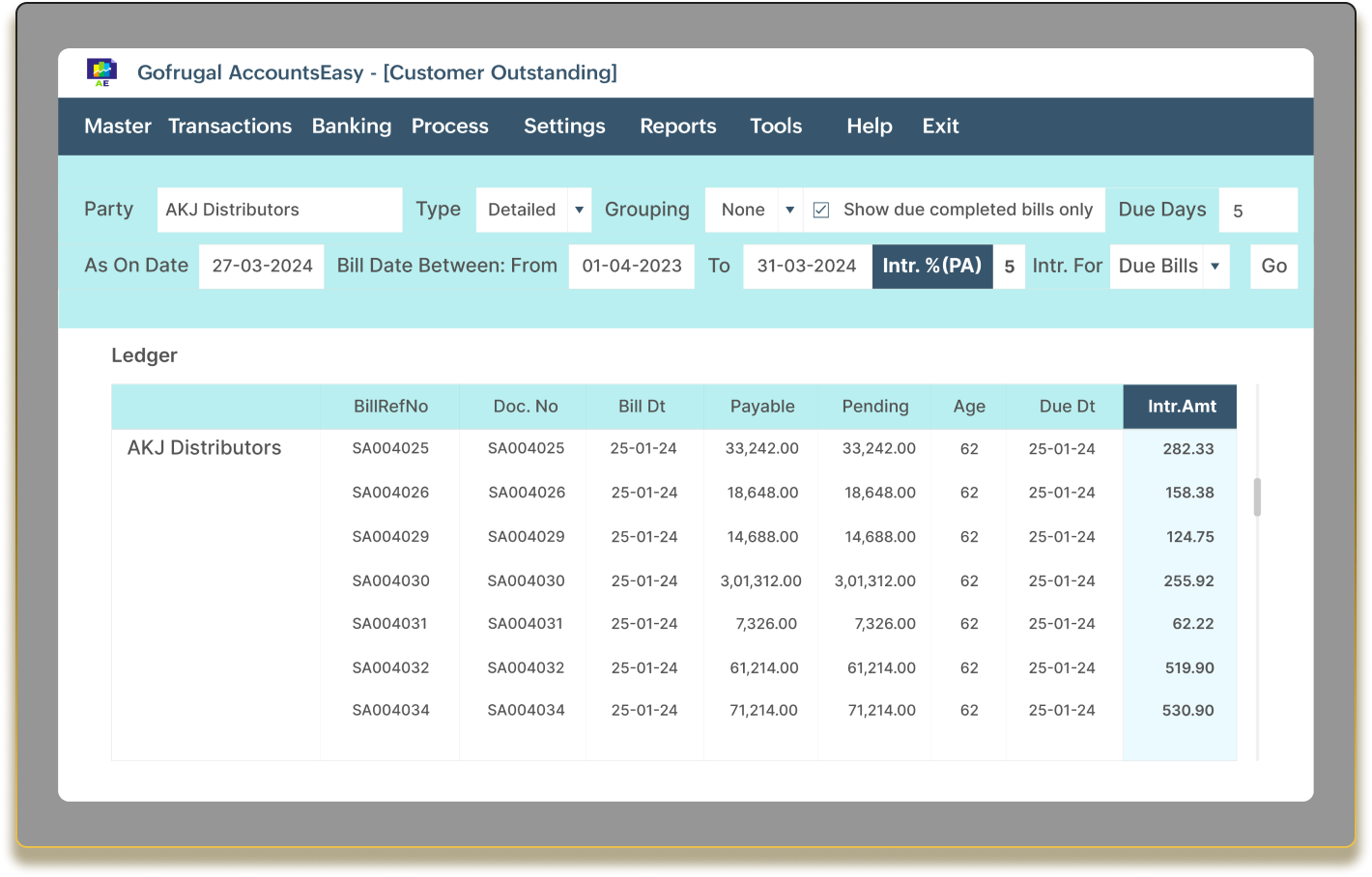
Task: Click the Go button
Action: 1273,266
